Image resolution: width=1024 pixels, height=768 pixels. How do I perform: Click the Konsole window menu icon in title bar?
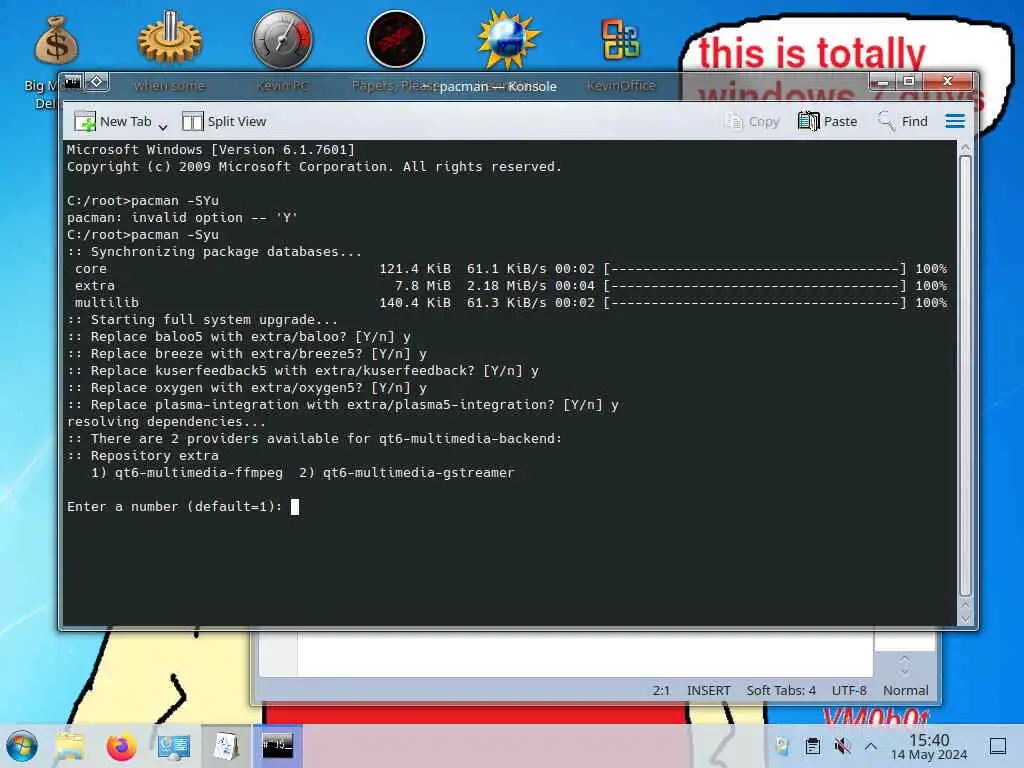coord(72,82)
